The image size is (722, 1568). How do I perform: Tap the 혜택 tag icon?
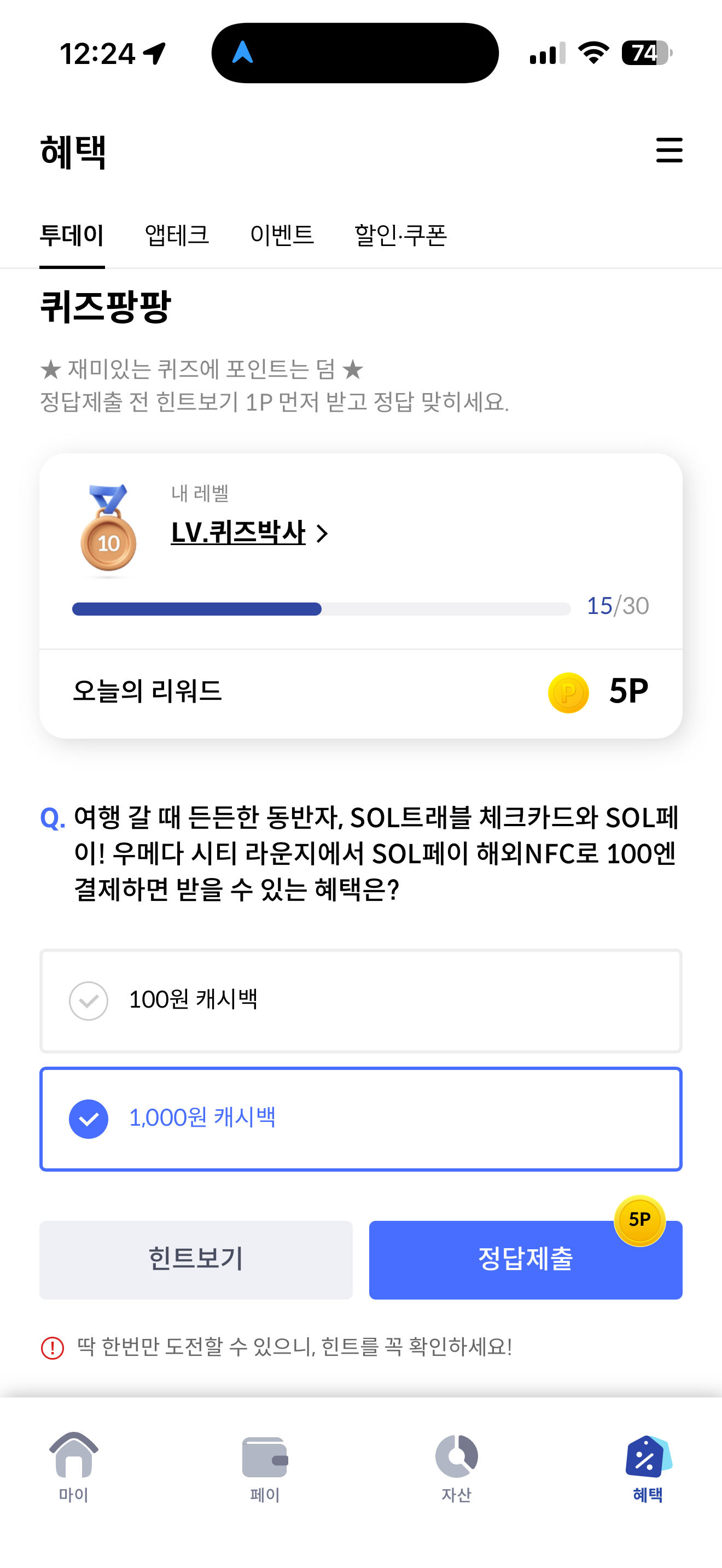pos(648,1456)
